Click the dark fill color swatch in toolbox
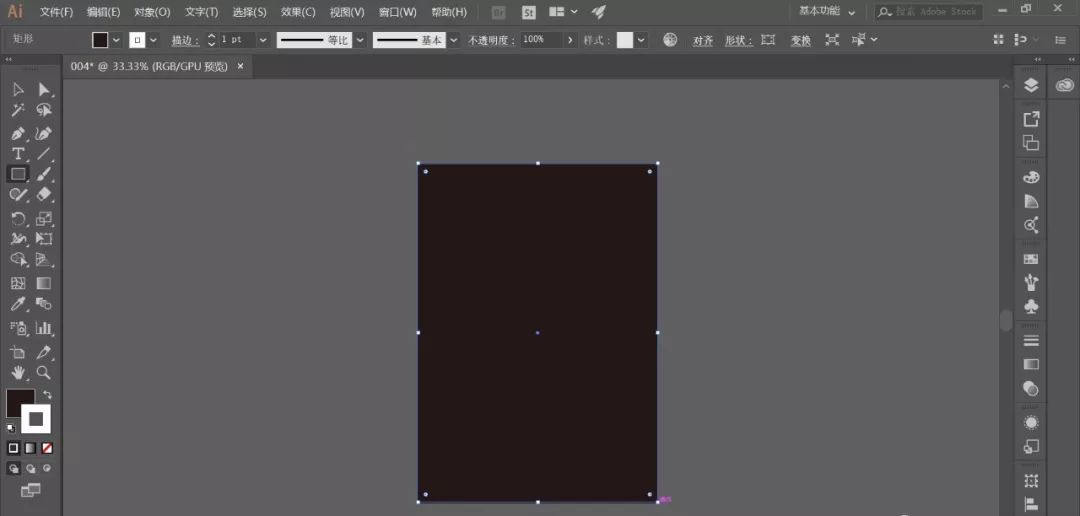The width and height of the screenshot is (1080, 516). click(x=19, y=402)
